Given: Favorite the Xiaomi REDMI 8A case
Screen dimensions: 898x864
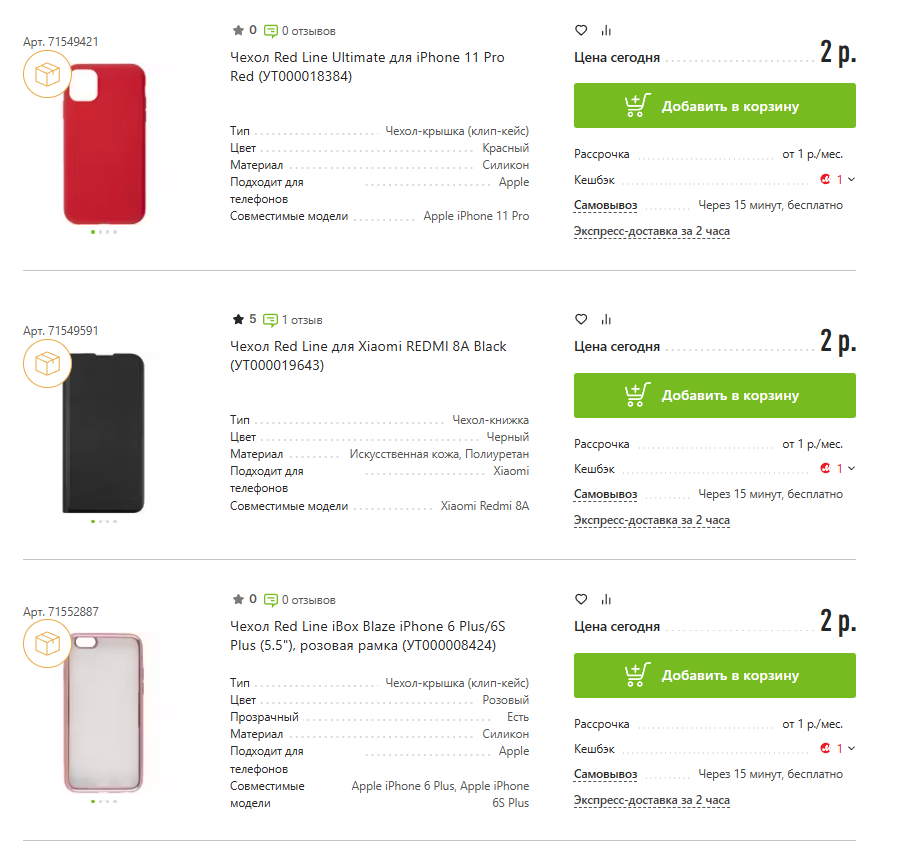Looking at the screenshot, I should [581, 319].
